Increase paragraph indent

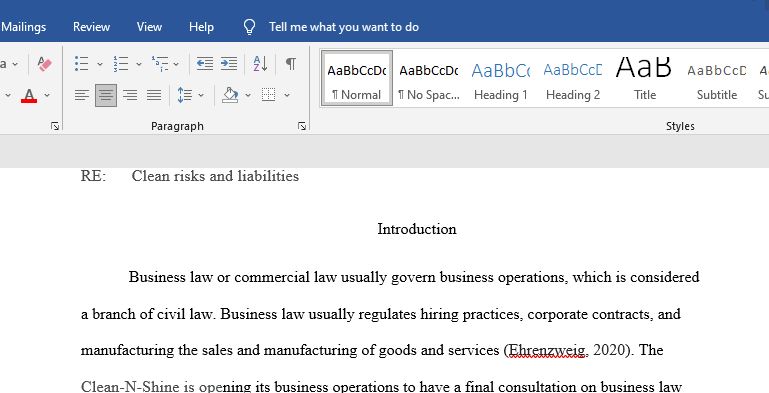click(229, 64)
